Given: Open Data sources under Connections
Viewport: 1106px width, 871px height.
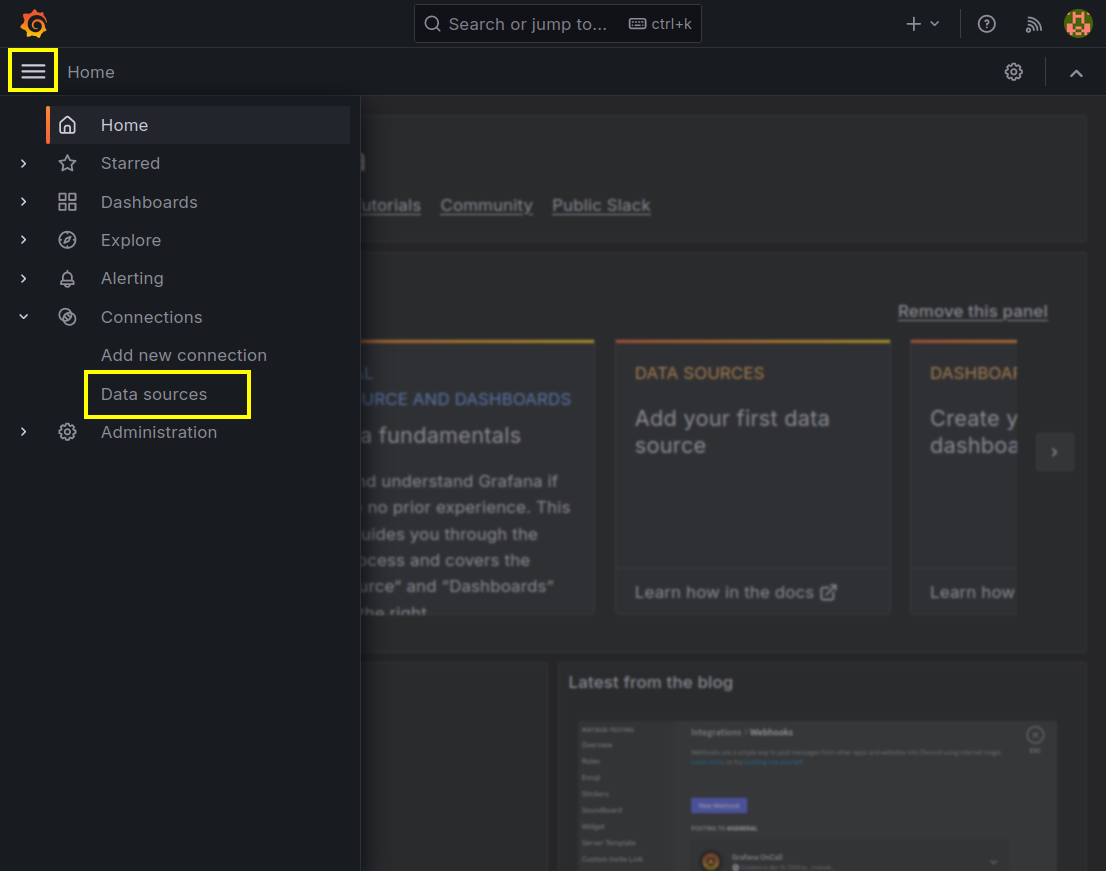Looking at the screenshot, I should point(154,394).
